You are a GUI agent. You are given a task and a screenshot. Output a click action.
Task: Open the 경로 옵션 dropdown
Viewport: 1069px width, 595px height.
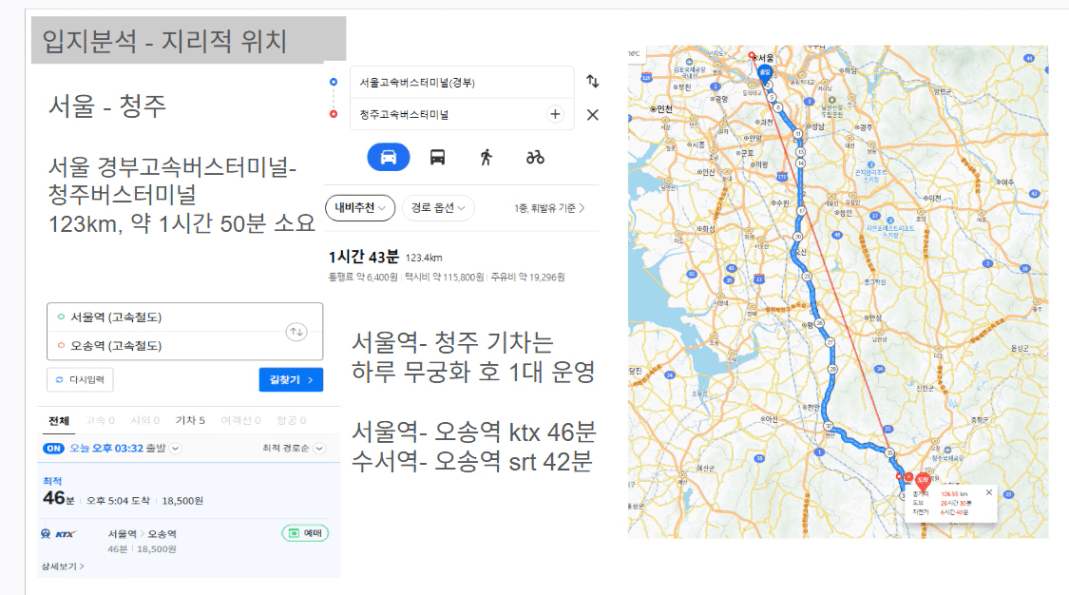[438, 208]
